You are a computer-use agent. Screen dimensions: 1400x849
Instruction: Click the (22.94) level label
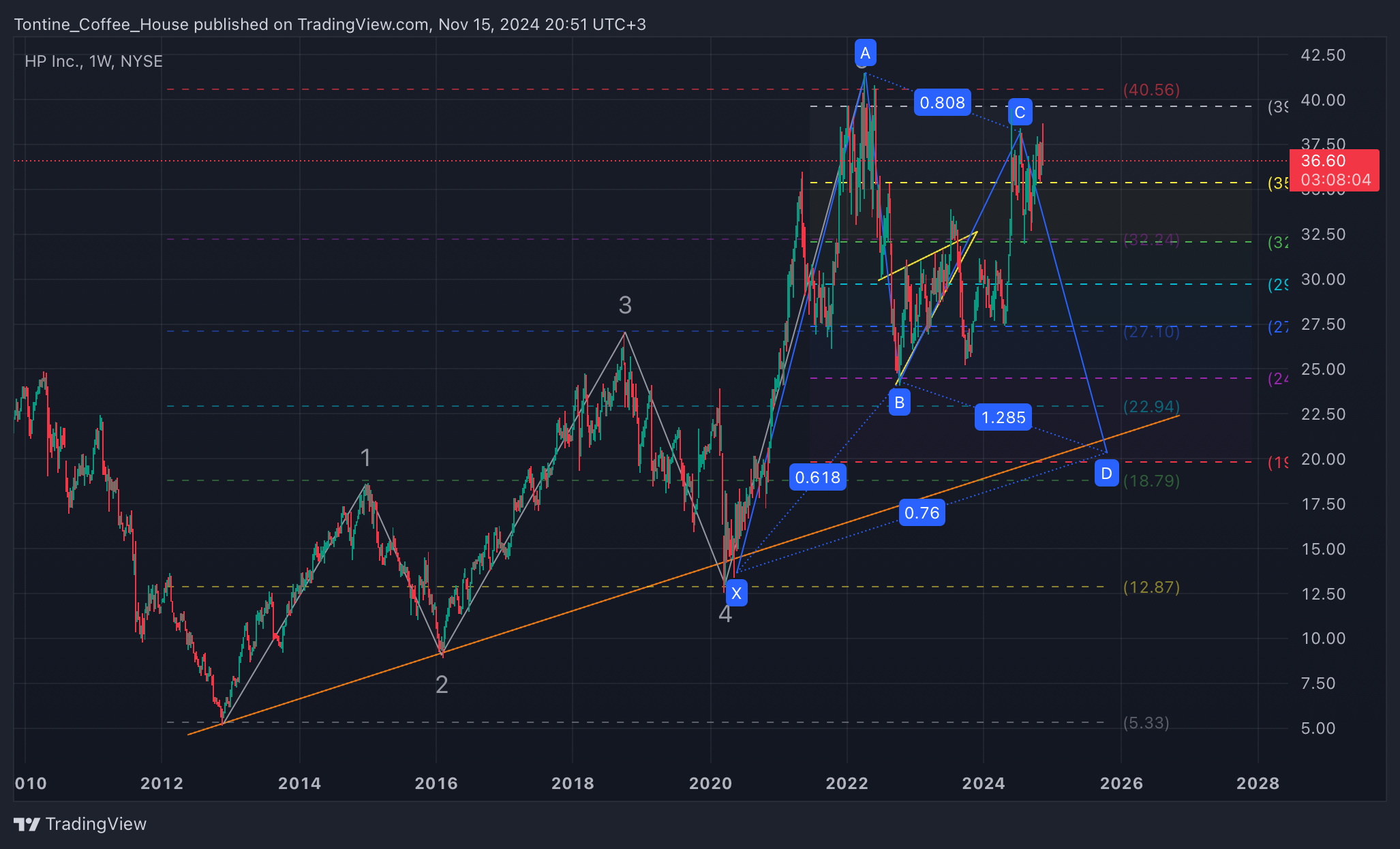[x=1151, y=407]
